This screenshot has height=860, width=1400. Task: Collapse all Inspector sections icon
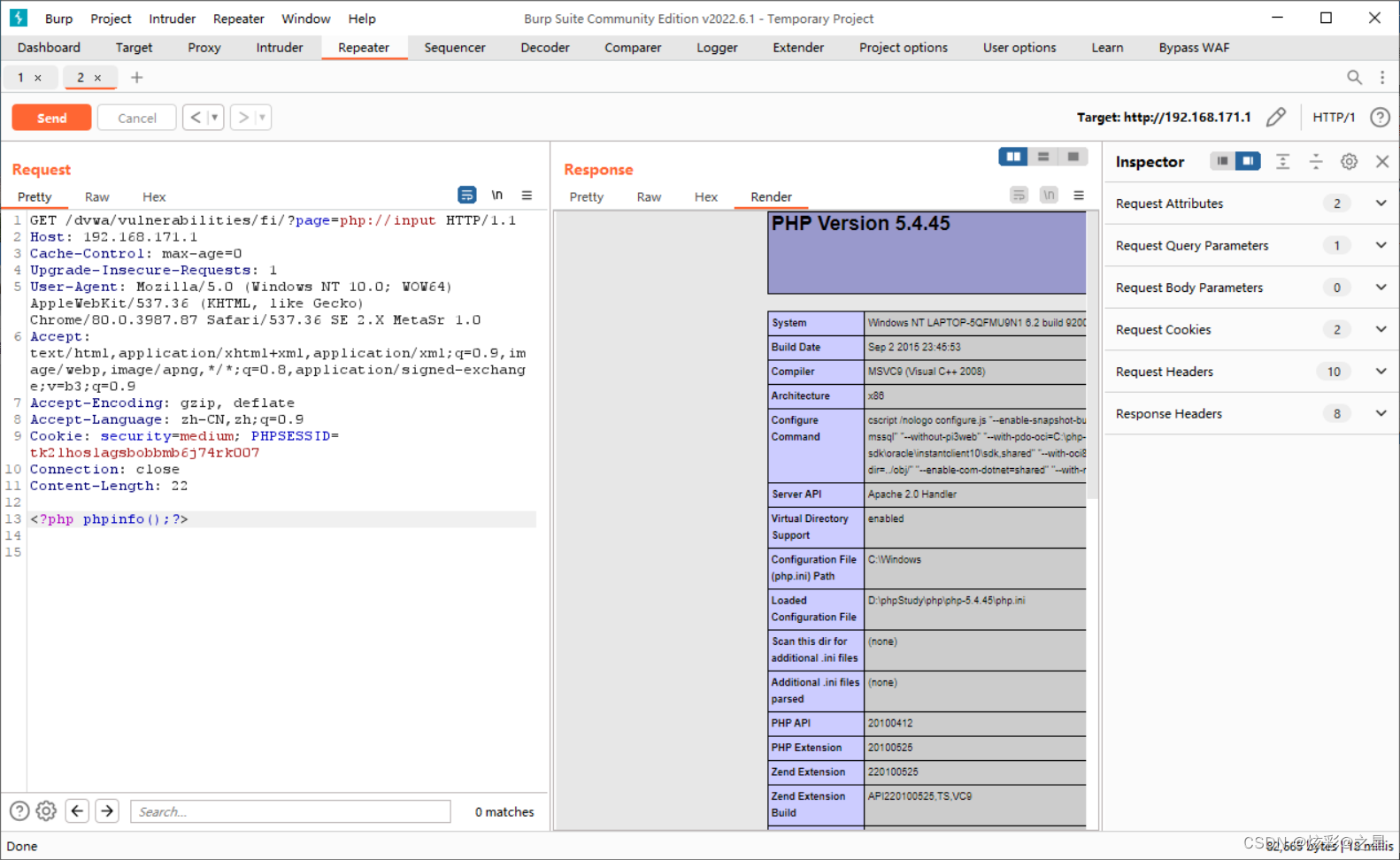(x=1316, y=161)
